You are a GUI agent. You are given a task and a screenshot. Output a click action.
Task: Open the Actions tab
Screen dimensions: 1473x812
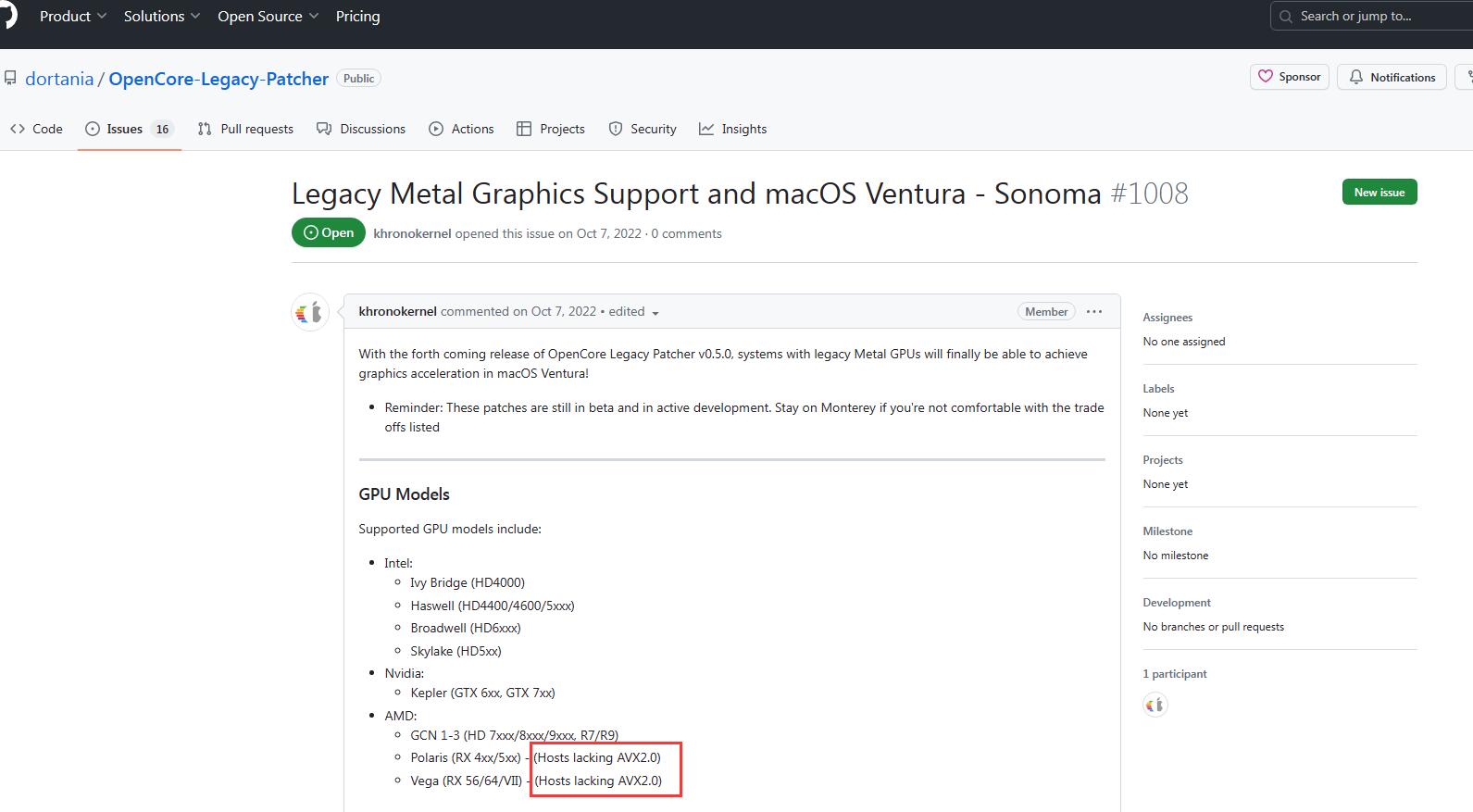[461, 129]
